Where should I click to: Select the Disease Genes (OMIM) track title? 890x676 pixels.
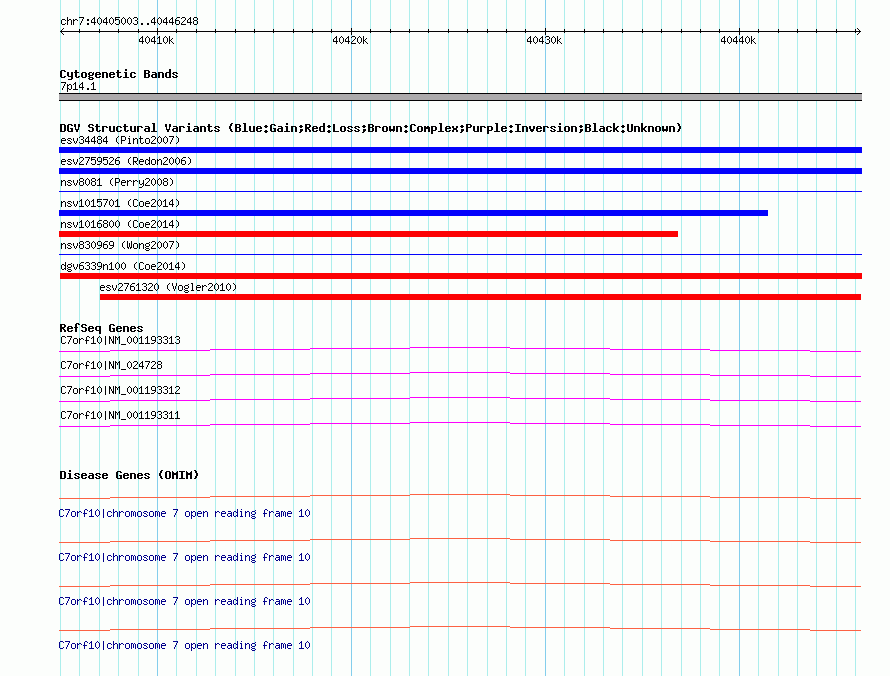129,475
